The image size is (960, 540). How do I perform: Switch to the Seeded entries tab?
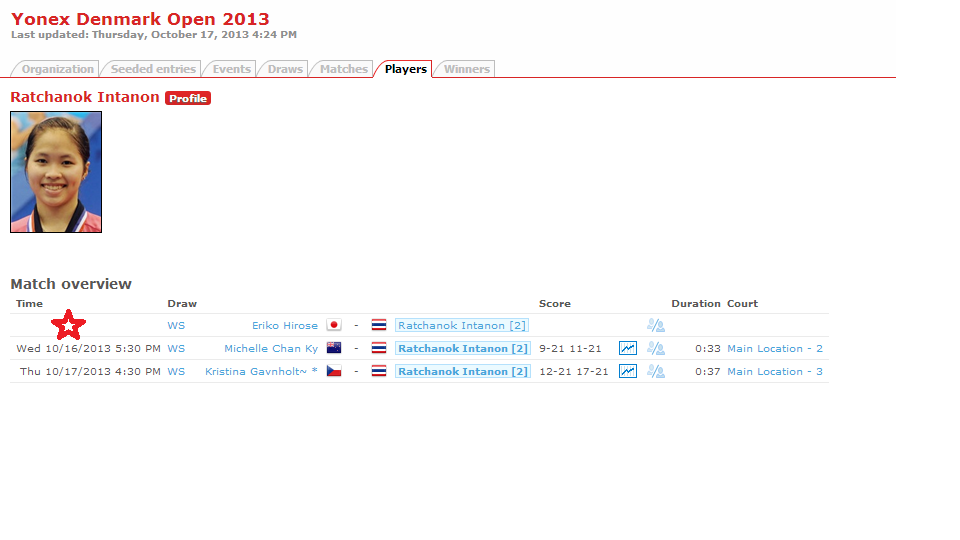[x=152, y=69]
